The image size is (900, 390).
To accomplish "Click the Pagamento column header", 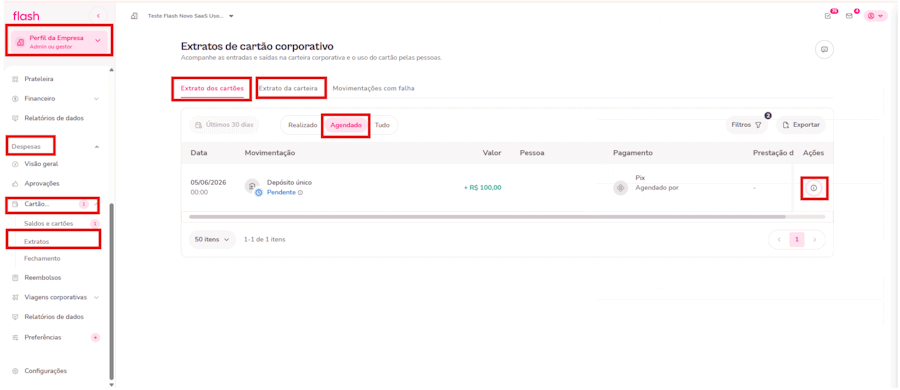I will click(633, 153).
